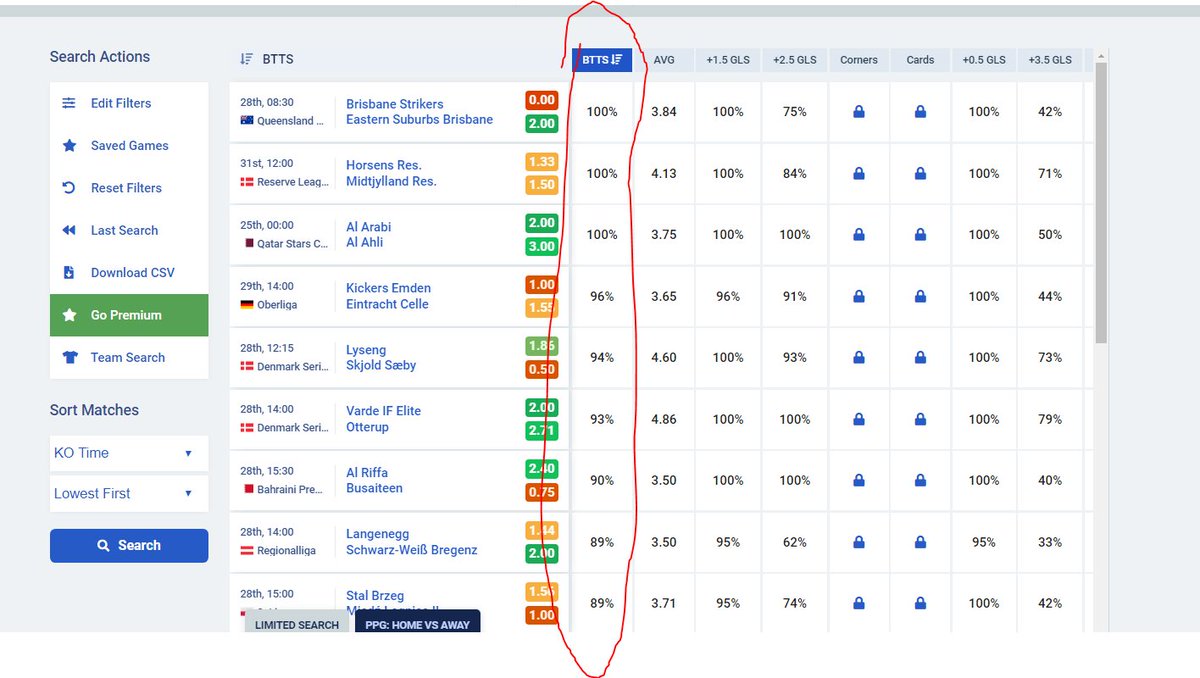The width and height of the screenshot is (1200, 678).
Task: Click the Corners lock icon for Kickers Emden
Action: tap(859, 297)
